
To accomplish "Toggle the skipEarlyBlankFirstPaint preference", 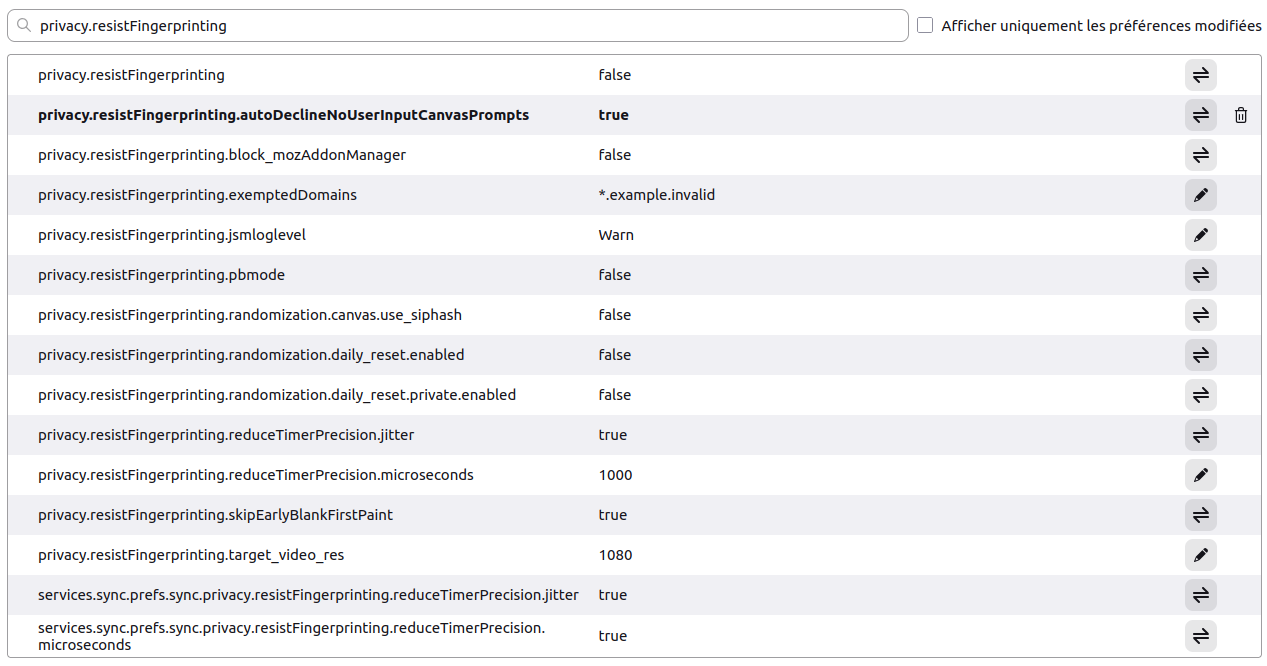I will [1200, 515].
